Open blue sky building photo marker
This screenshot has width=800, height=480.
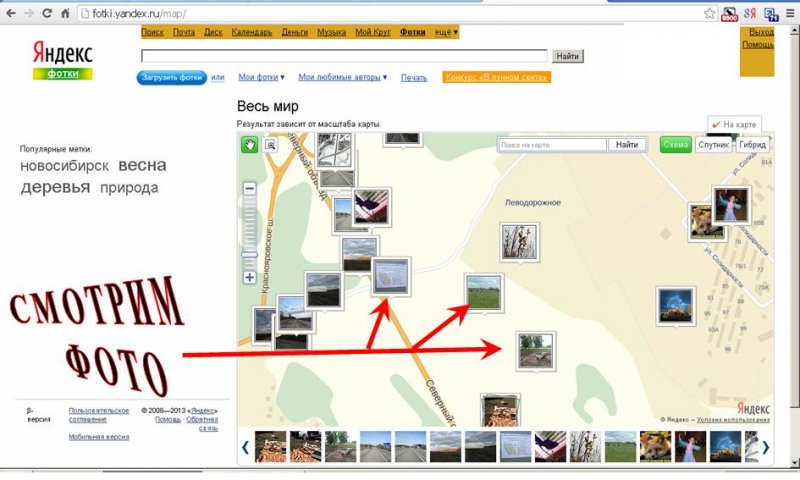coord(676,306)
